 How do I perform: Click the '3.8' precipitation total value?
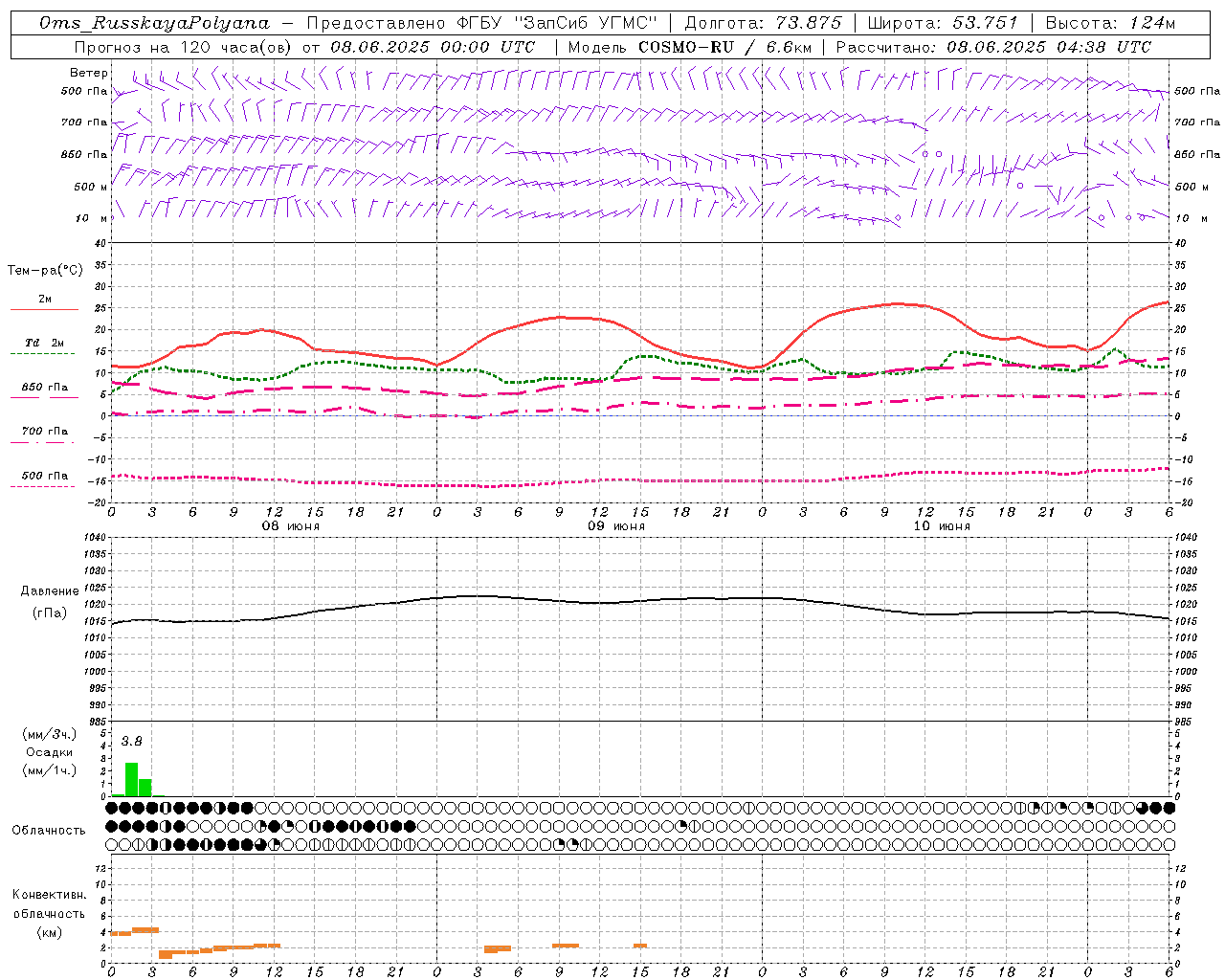coord(131,742)
